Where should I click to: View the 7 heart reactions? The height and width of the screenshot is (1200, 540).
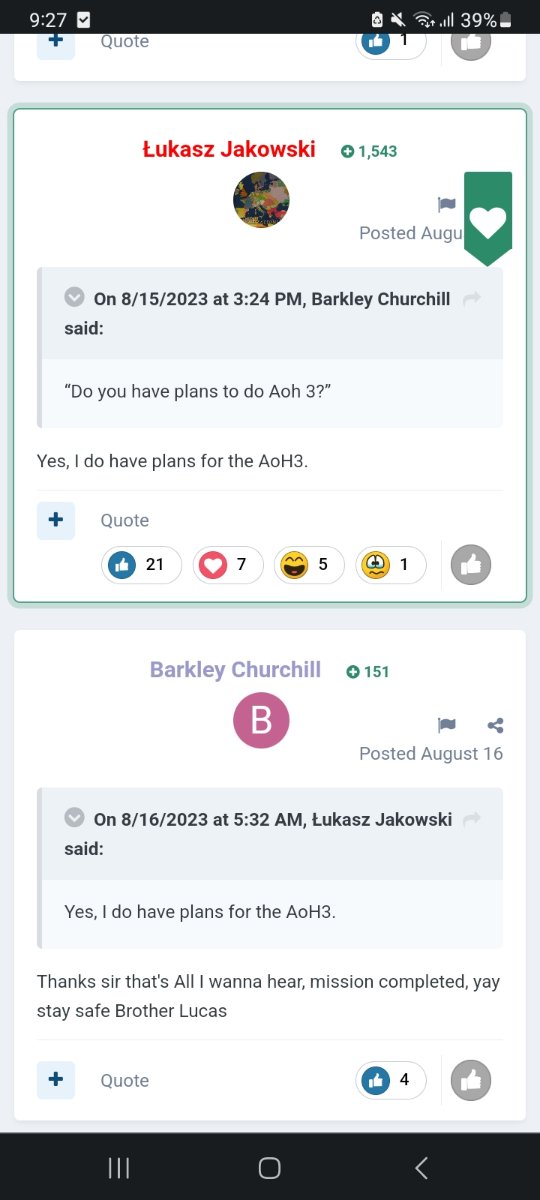[x=227, y=564]
